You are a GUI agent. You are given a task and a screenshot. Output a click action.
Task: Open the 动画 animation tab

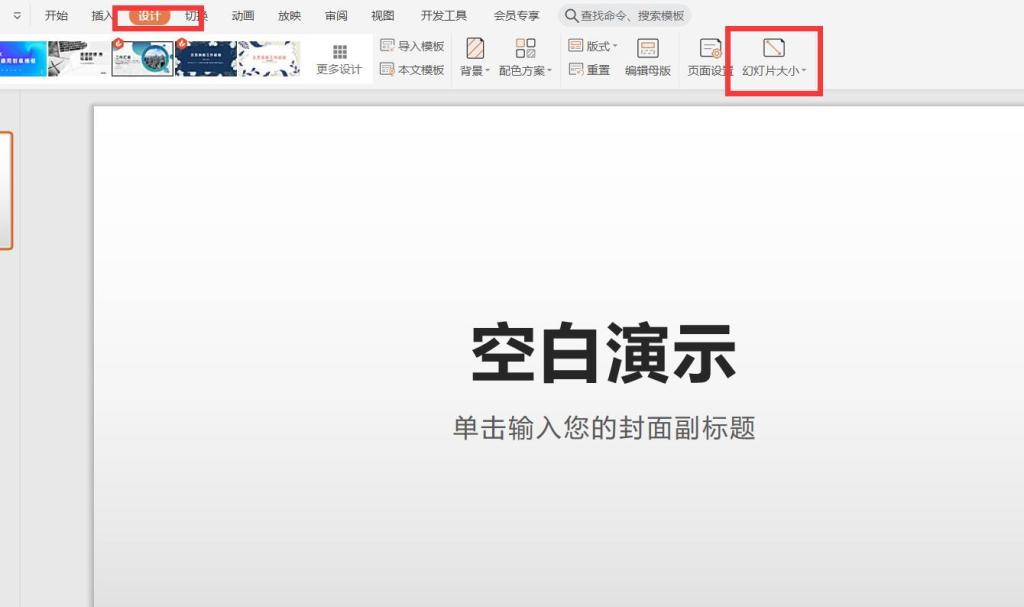tap(243, 16)
